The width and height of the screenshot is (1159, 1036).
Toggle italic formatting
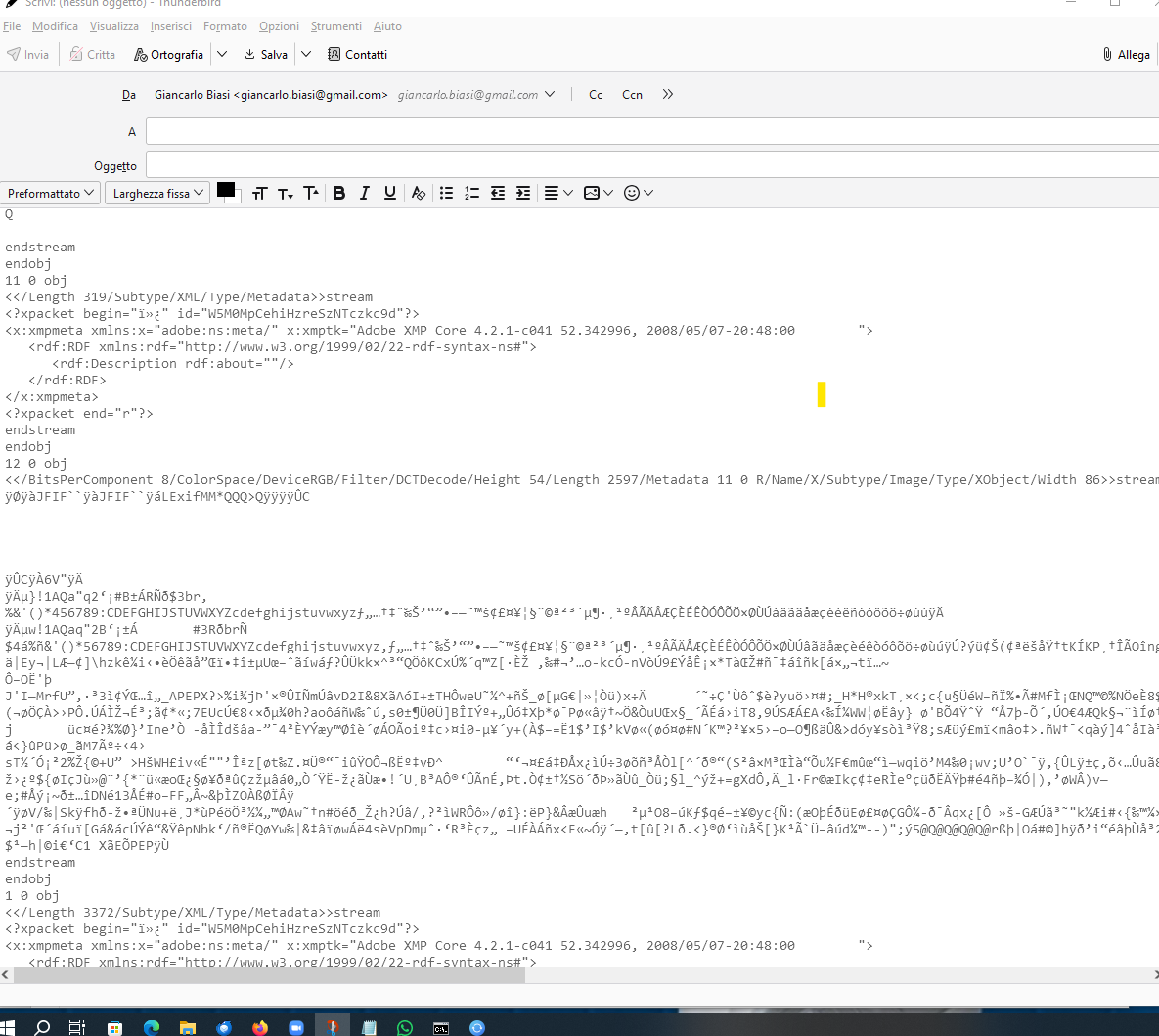pos(365,193)
